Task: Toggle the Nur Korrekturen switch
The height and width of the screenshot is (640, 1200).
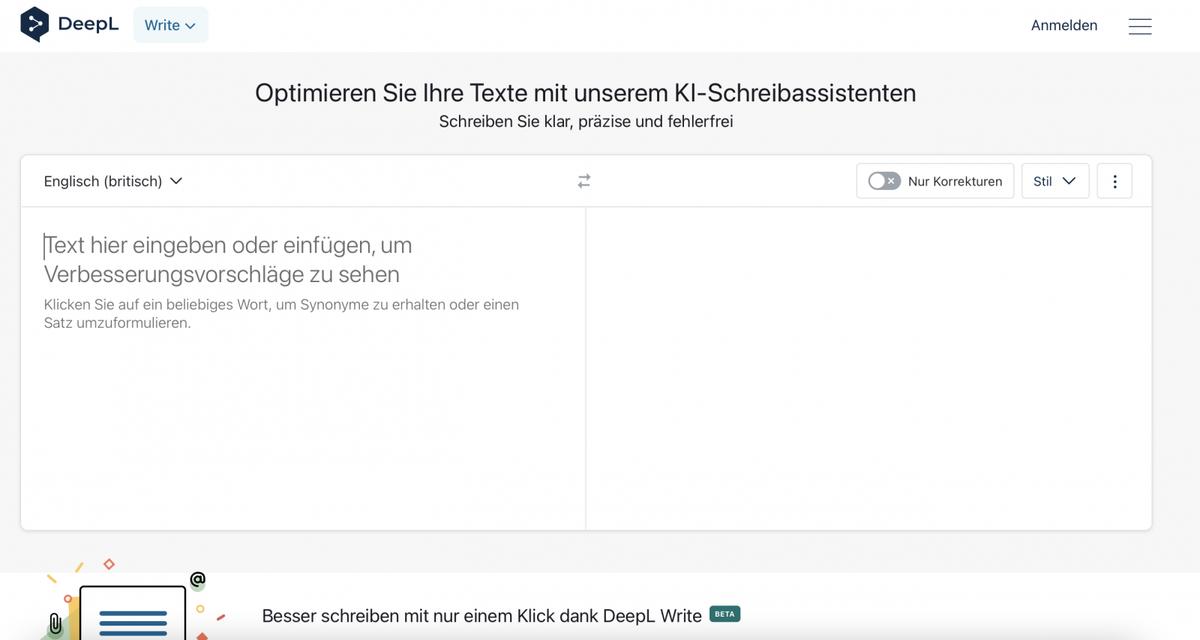Action: click(x=884, y=181)
